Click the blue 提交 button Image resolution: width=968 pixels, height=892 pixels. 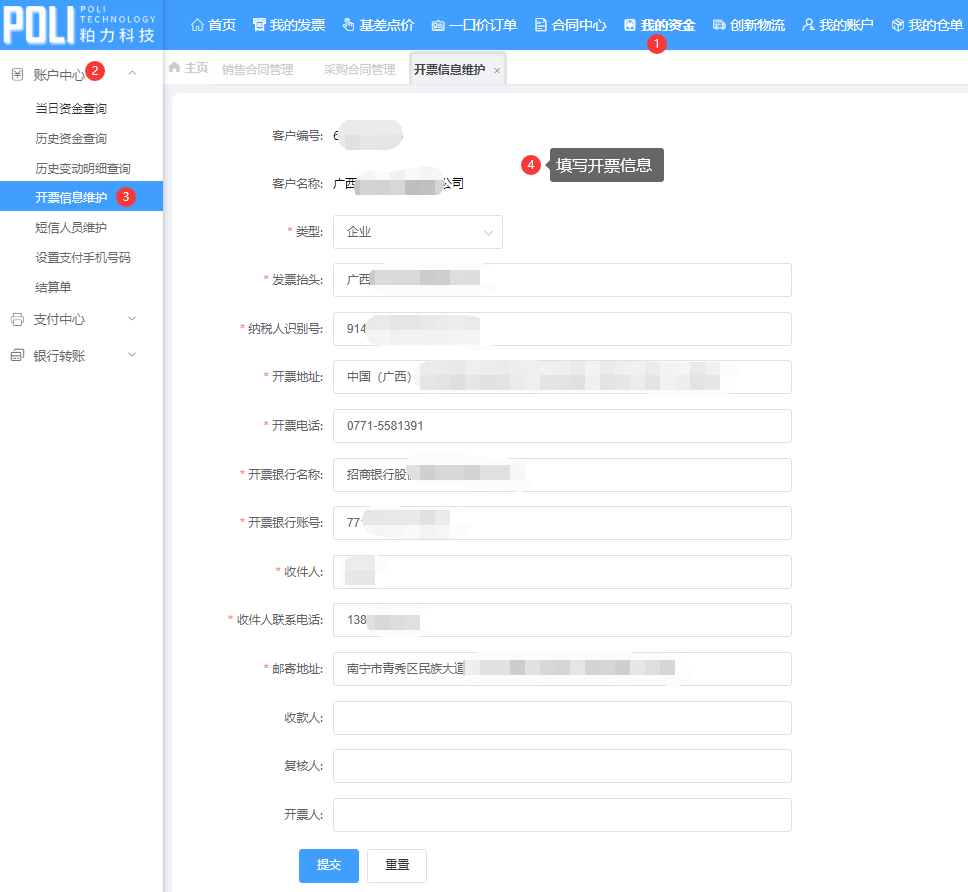point(328,865)
